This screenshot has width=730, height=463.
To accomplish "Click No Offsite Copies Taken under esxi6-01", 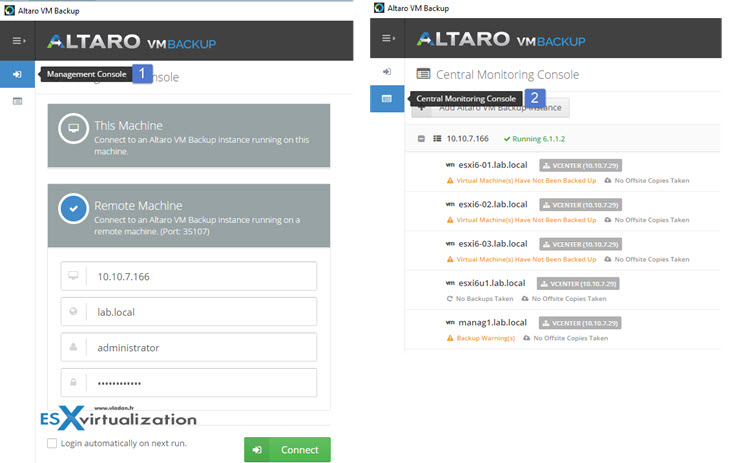I will pyautogui.click(x=647, y=181).
